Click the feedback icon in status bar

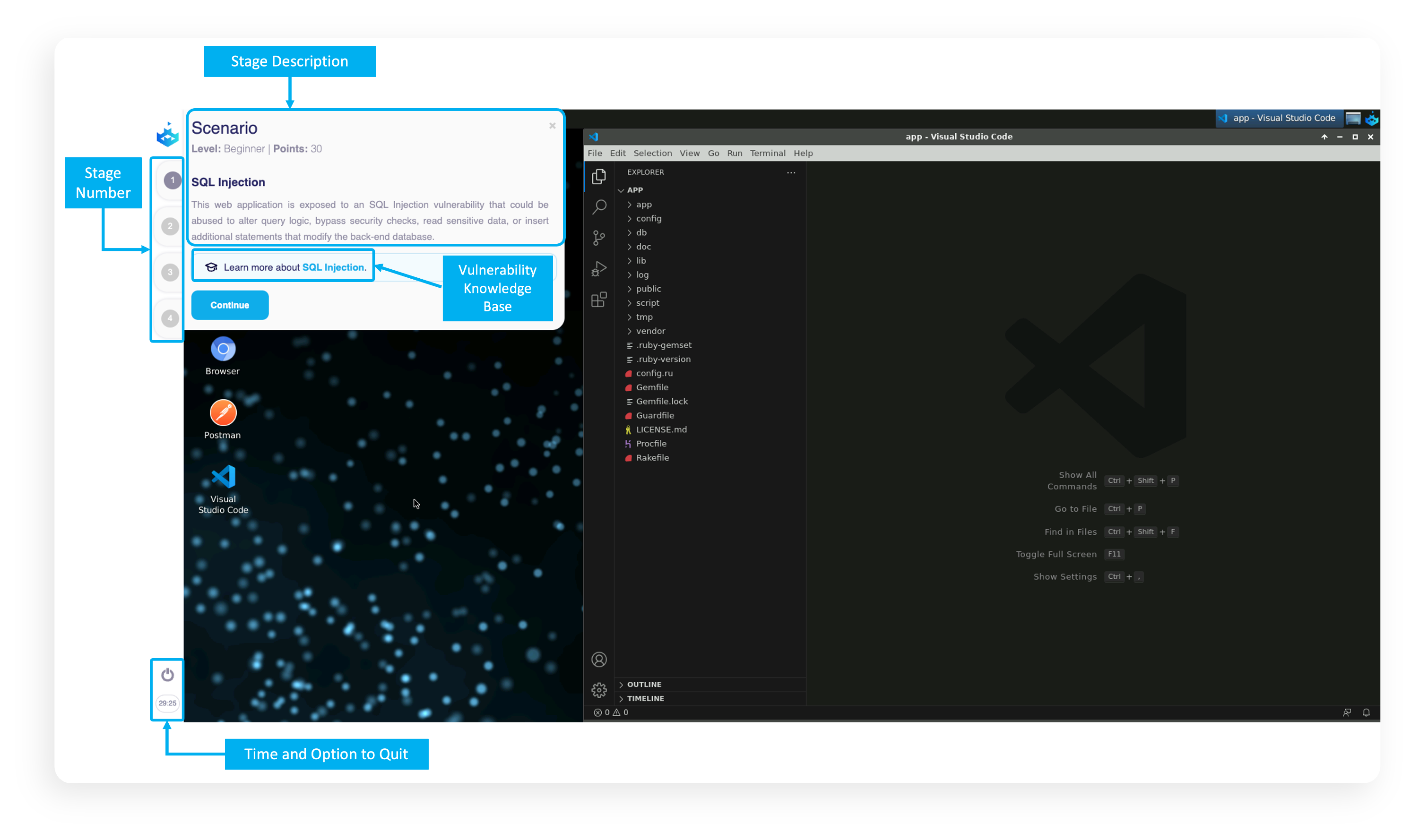point(1347,712)
